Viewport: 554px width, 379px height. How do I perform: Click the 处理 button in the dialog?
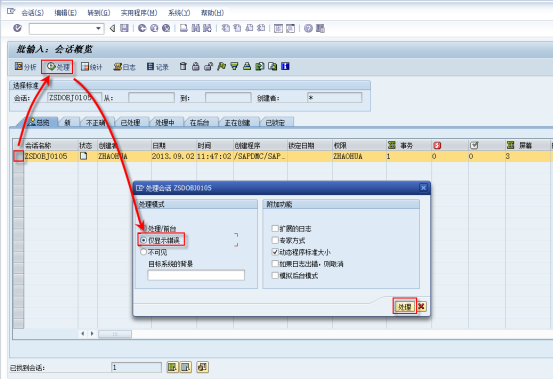click(405, 307)
